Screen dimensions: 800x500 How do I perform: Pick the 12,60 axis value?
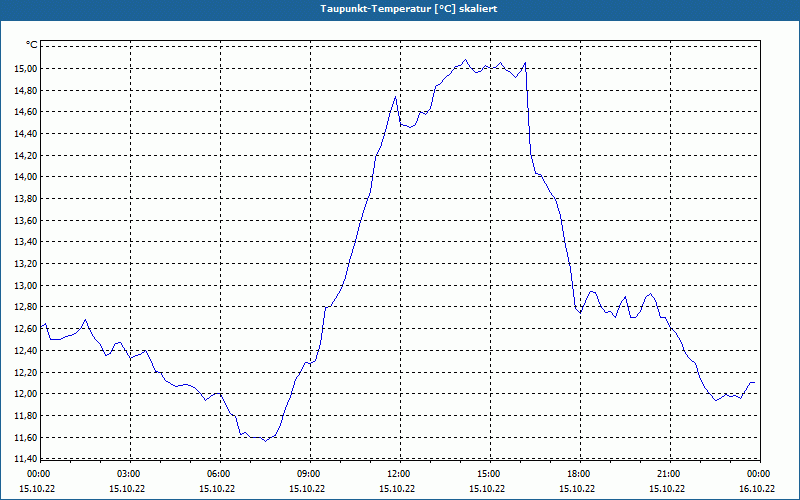point(28,329)
